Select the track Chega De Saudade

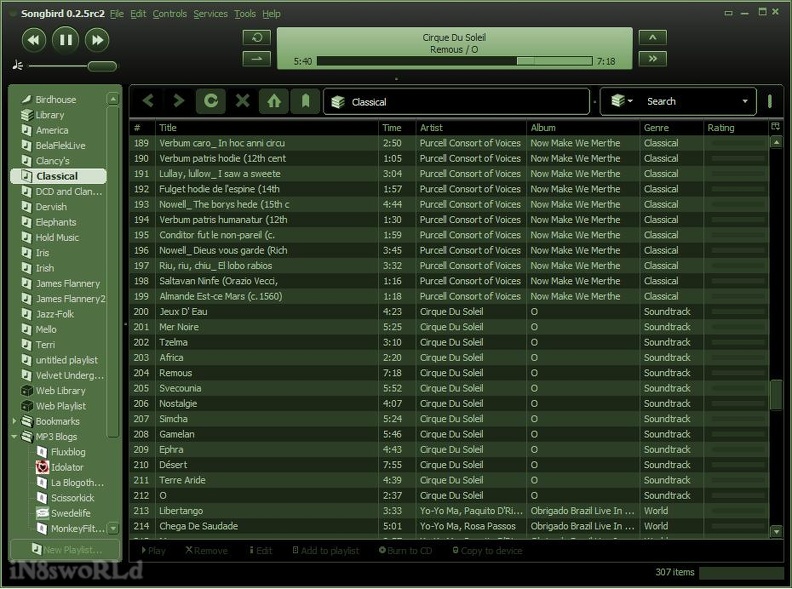(x=449, y=526)
